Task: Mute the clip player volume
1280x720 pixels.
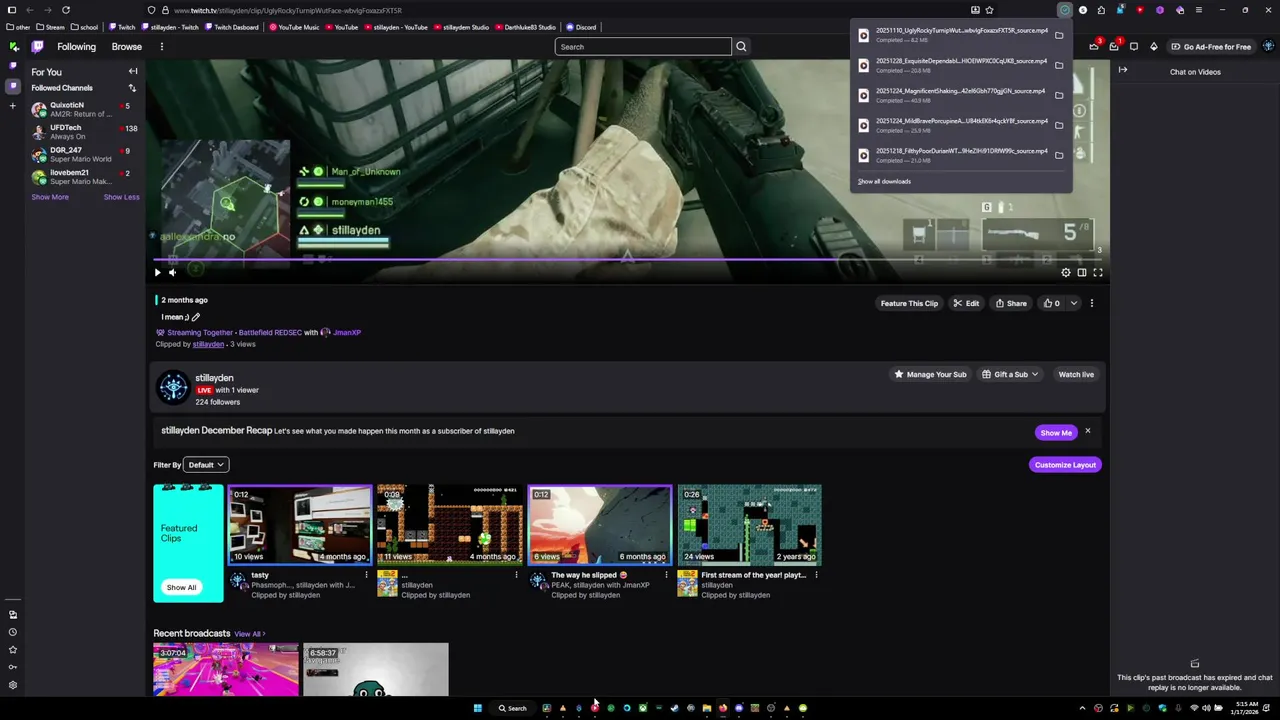Action: (172, 272)
